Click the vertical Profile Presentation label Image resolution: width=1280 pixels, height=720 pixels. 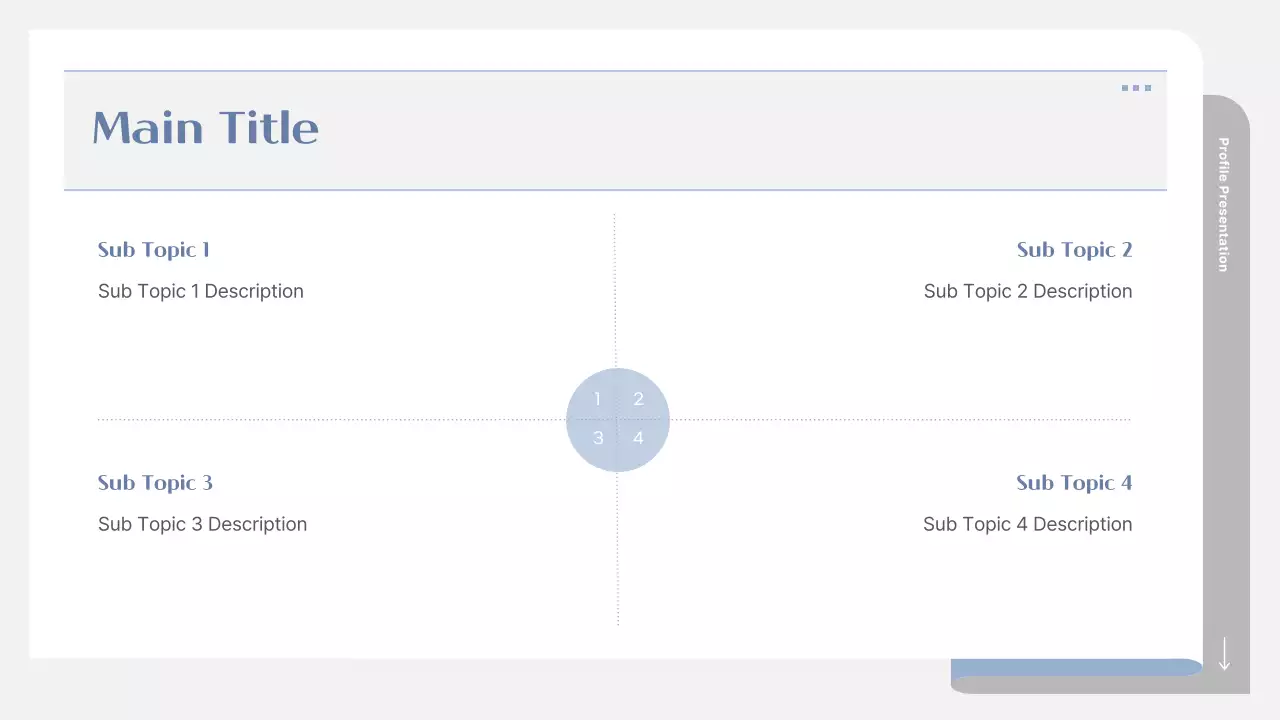point(1224,204)
